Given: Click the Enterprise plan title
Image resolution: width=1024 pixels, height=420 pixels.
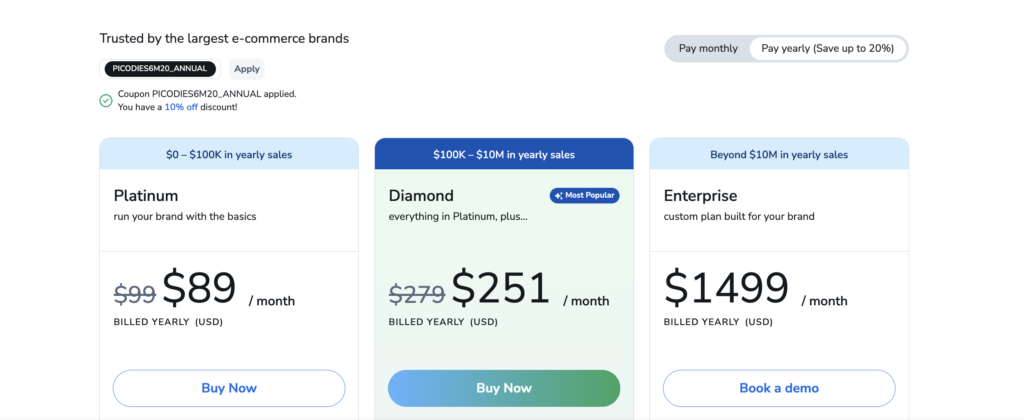Looking at the screenshot, I should [700, 196].
